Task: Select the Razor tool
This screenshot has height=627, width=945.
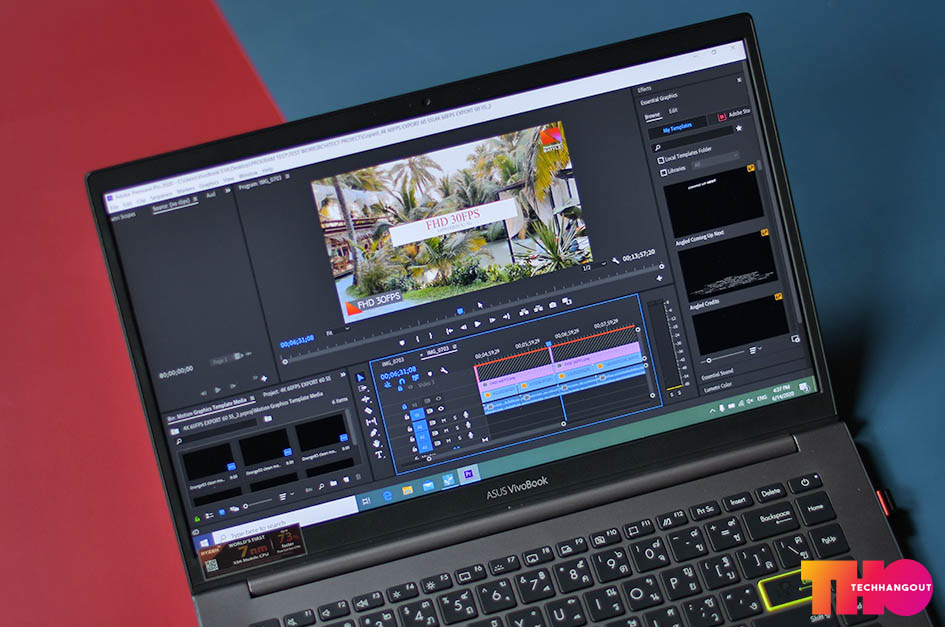Action: 368,411
